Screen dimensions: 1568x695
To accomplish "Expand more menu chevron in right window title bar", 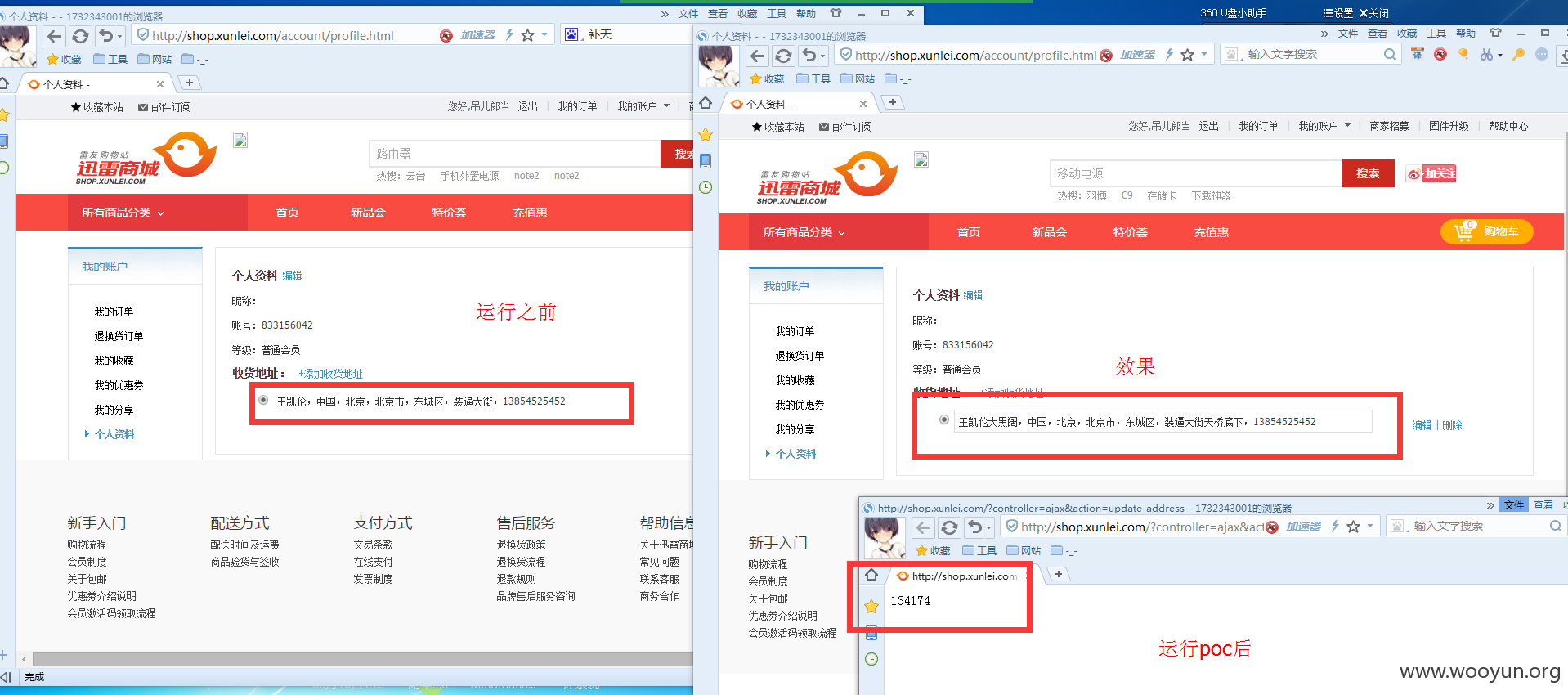I will tap(1324, 34).
